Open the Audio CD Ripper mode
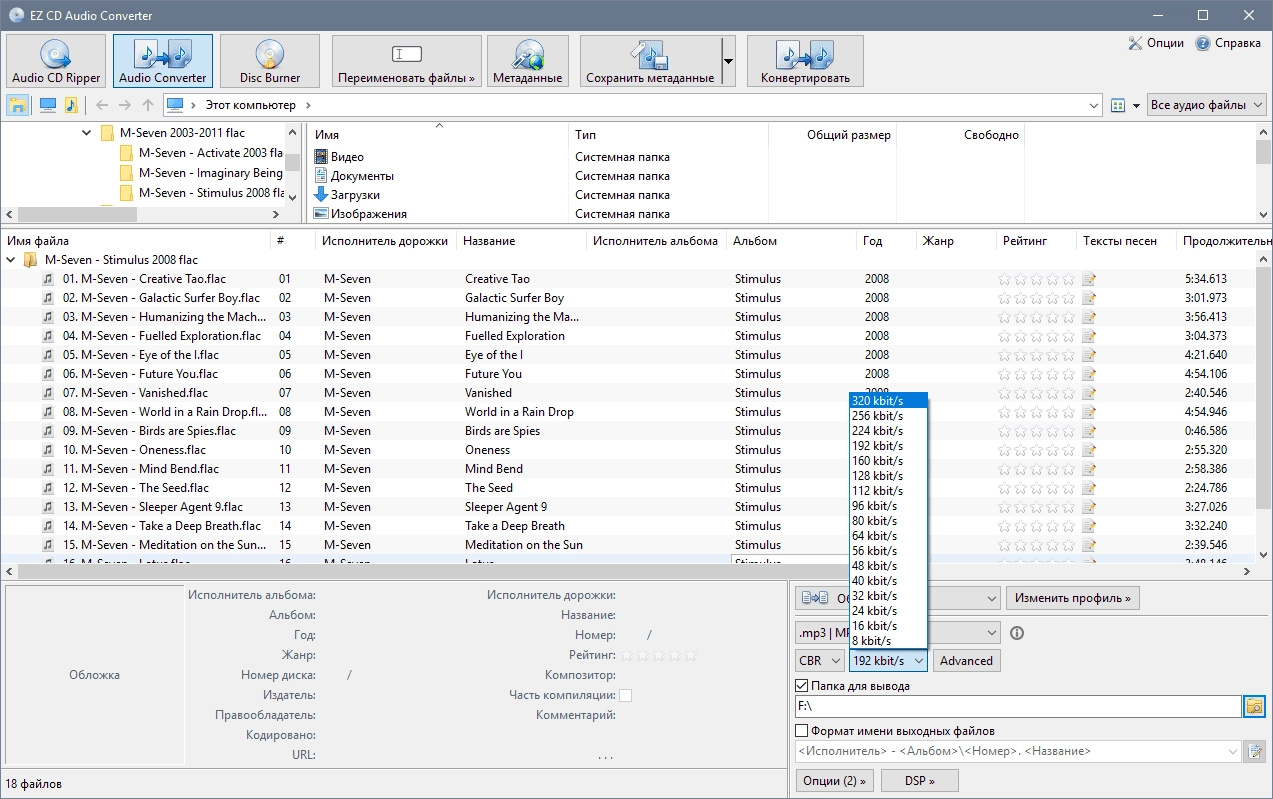 [56, 61]
